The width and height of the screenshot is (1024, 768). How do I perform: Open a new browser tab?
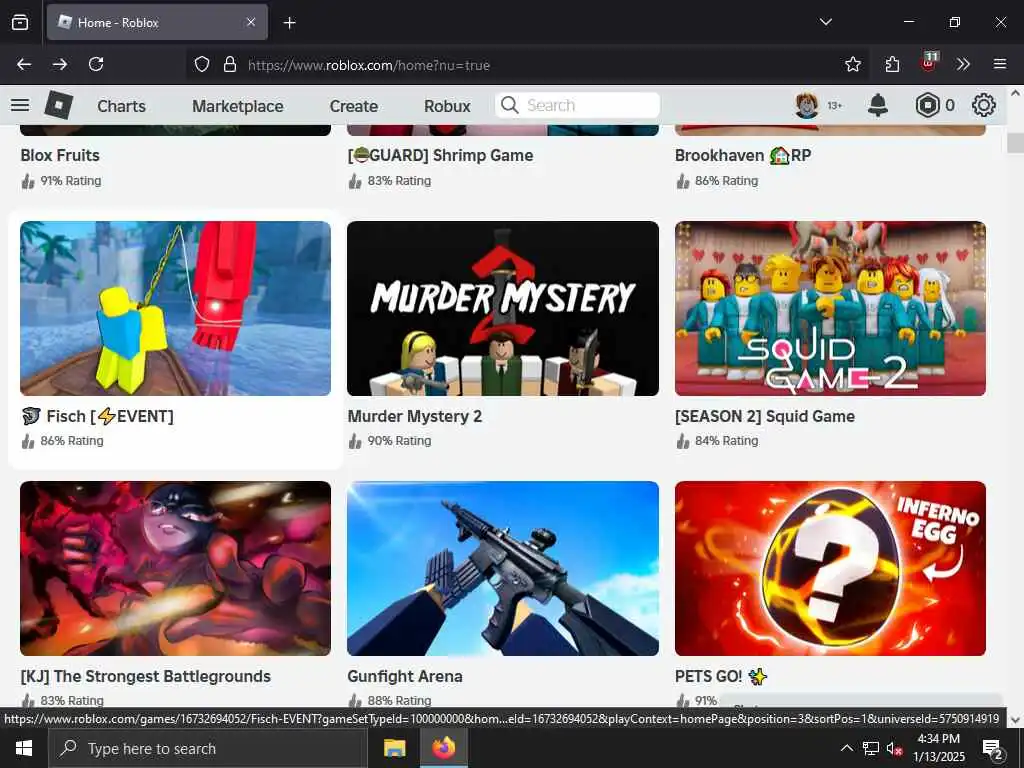[289, 23]
